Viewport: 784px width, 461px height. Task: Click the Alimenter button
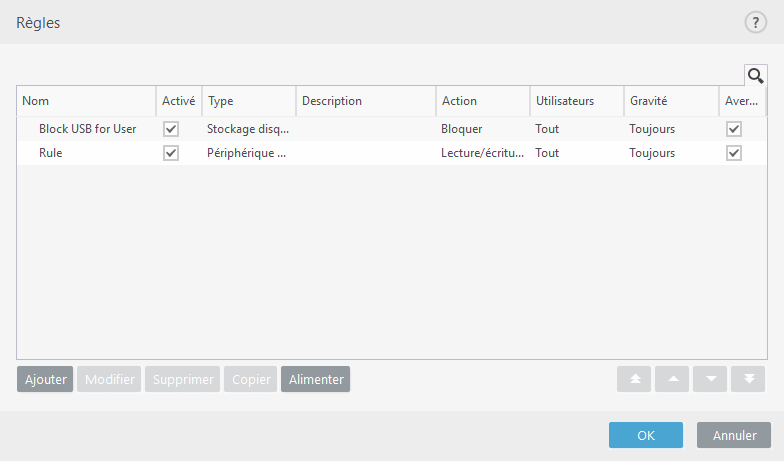316,379
